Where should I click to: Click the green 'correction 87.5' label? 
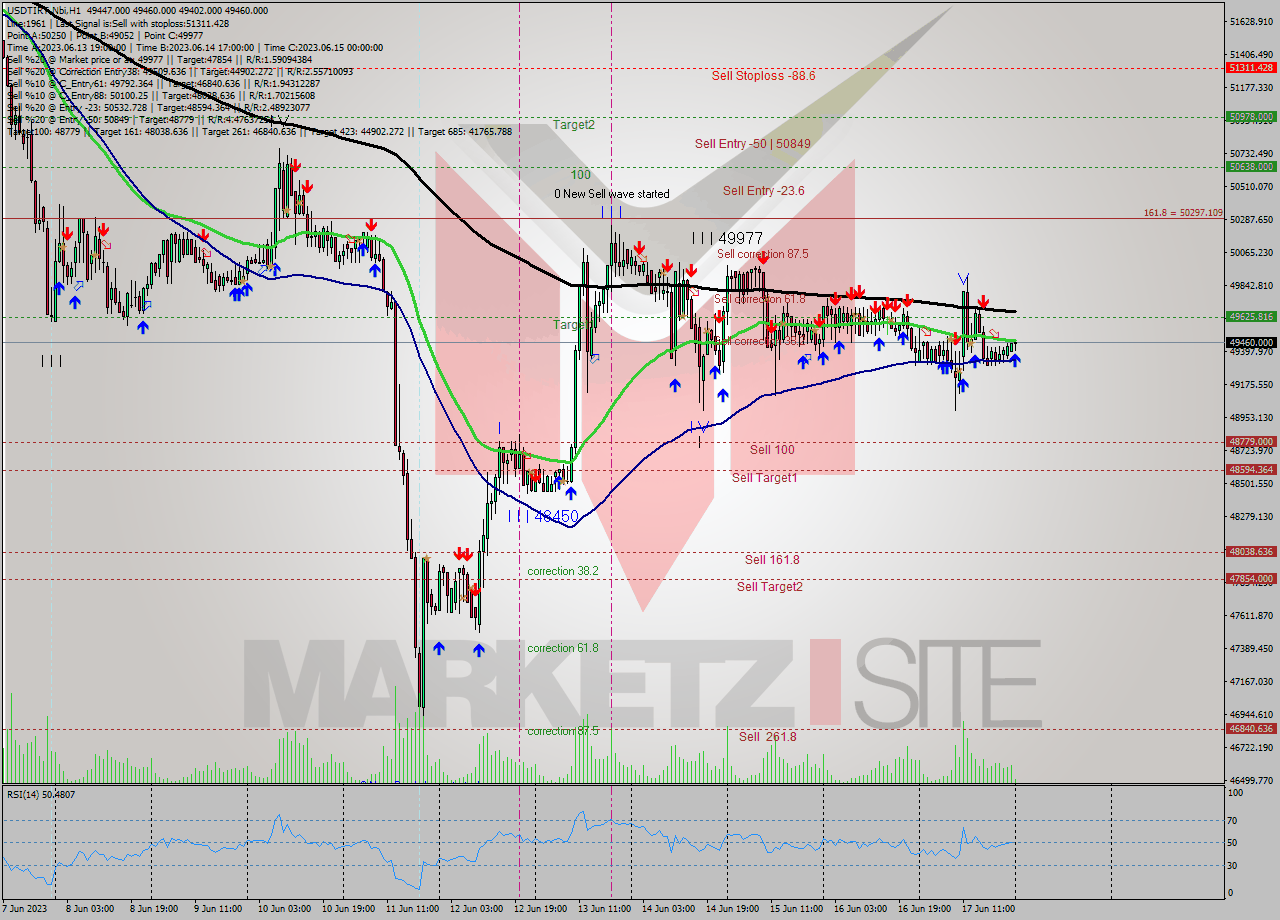point(563,731)
